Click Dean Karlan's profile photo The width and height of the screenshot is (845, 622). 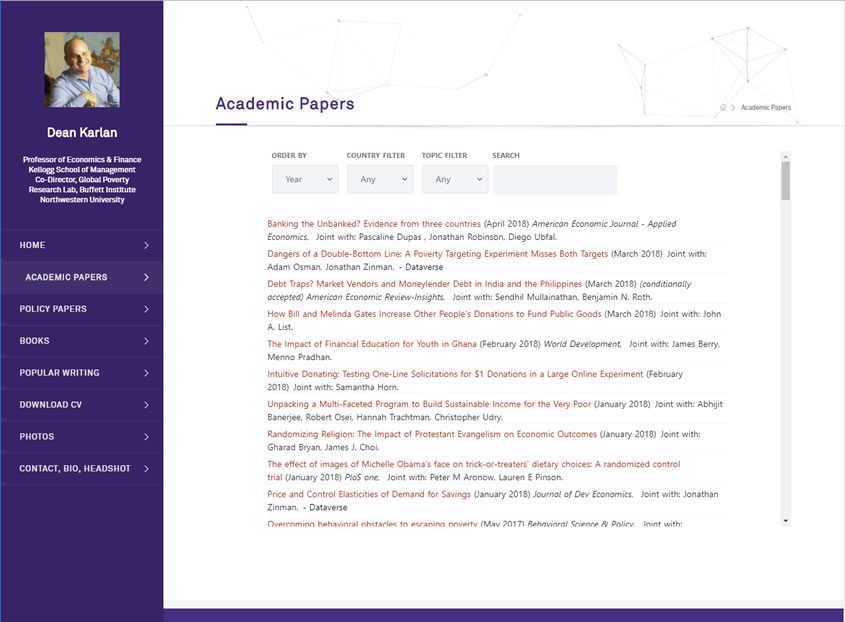(x=82, y=70)
